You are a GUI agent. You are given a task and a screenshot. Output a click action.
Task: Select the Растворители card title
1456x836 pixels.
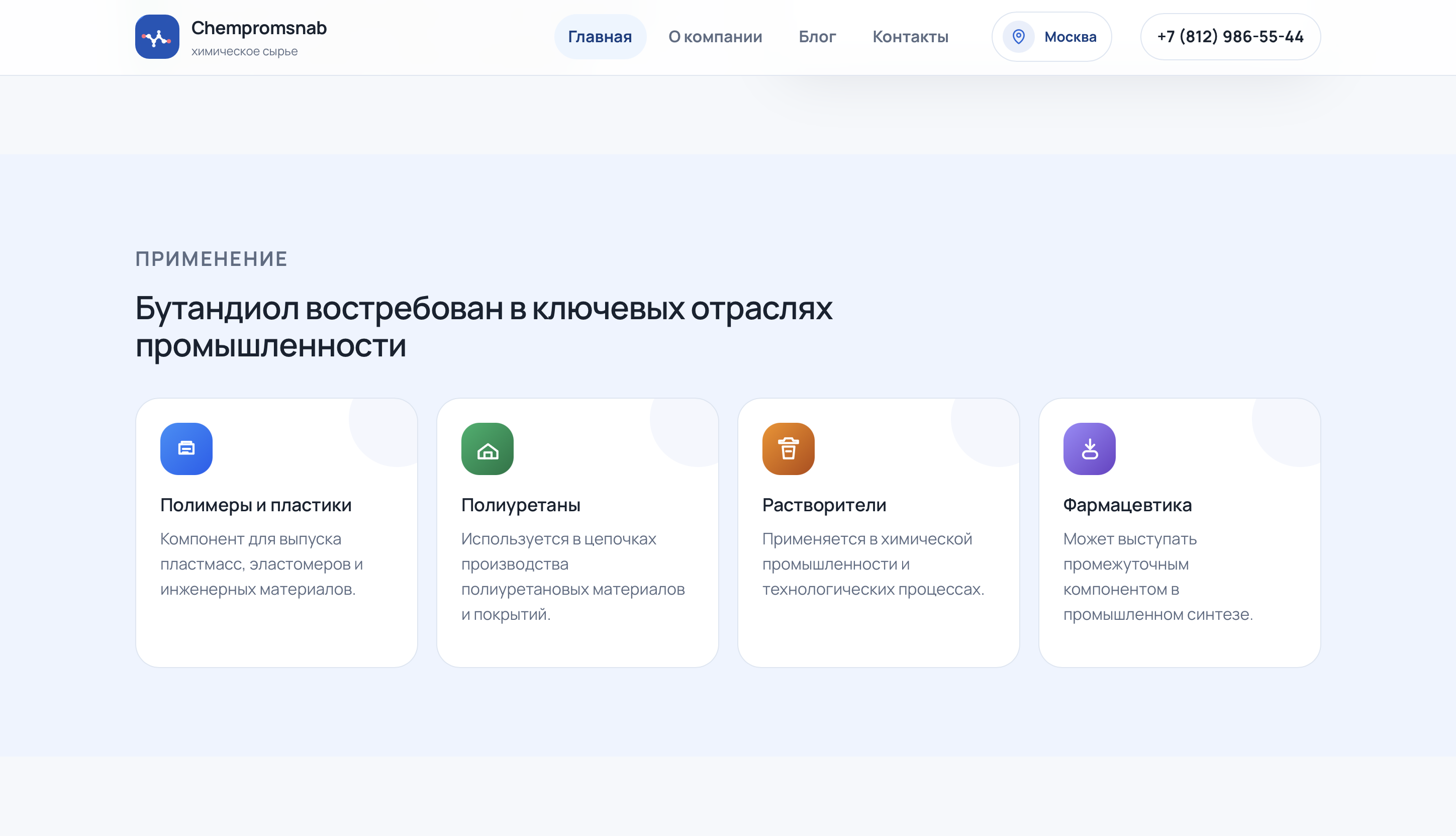824,505
